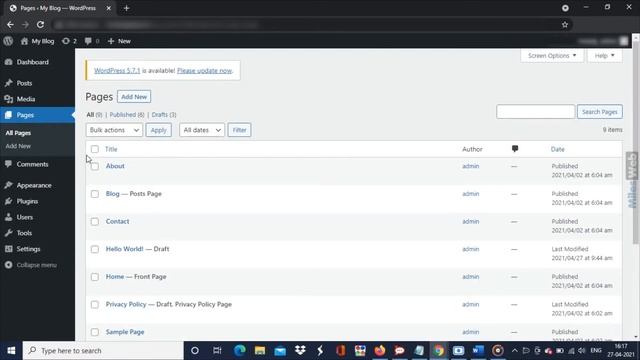Open Media in sidebar
The height and width of the screenshot is (360, 640).
pyautogui.click(x=26, y=99)
